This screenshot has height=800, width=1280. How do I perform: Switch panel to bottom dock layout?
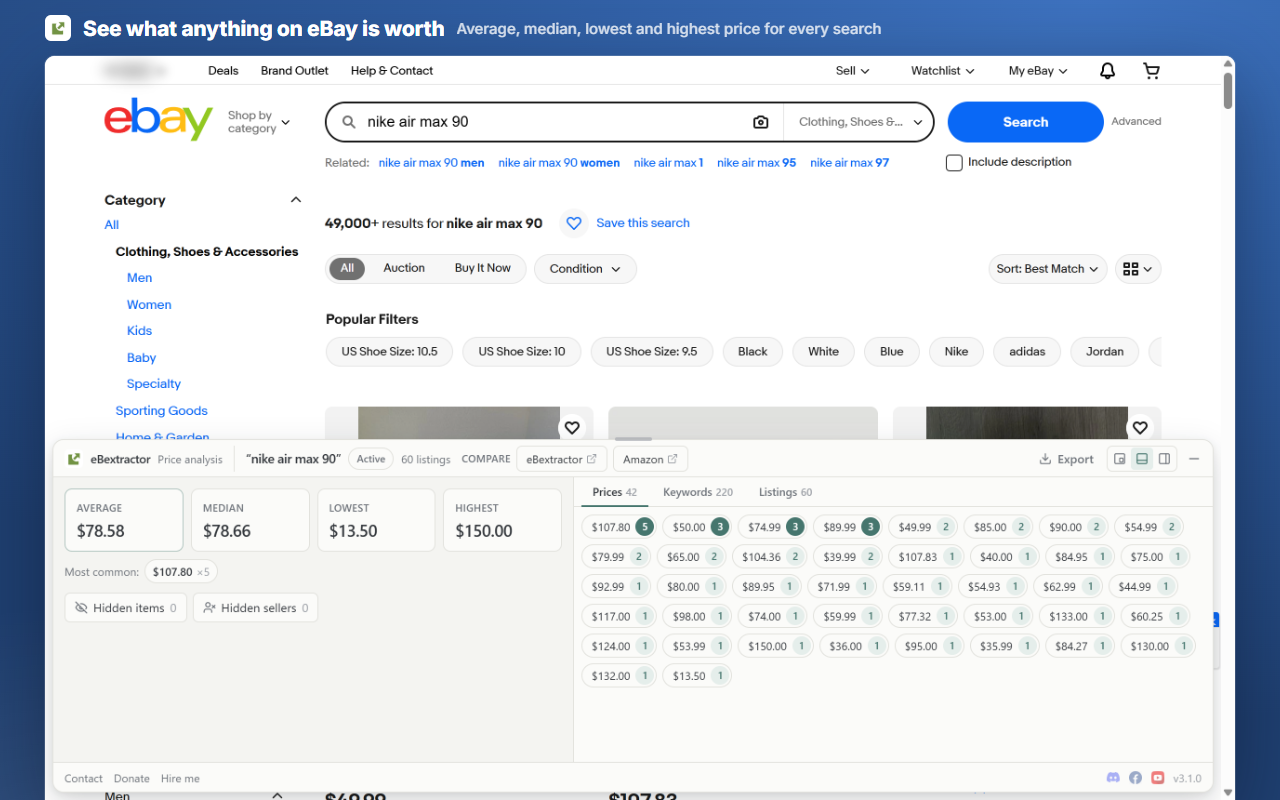(x=1141, y=459)
